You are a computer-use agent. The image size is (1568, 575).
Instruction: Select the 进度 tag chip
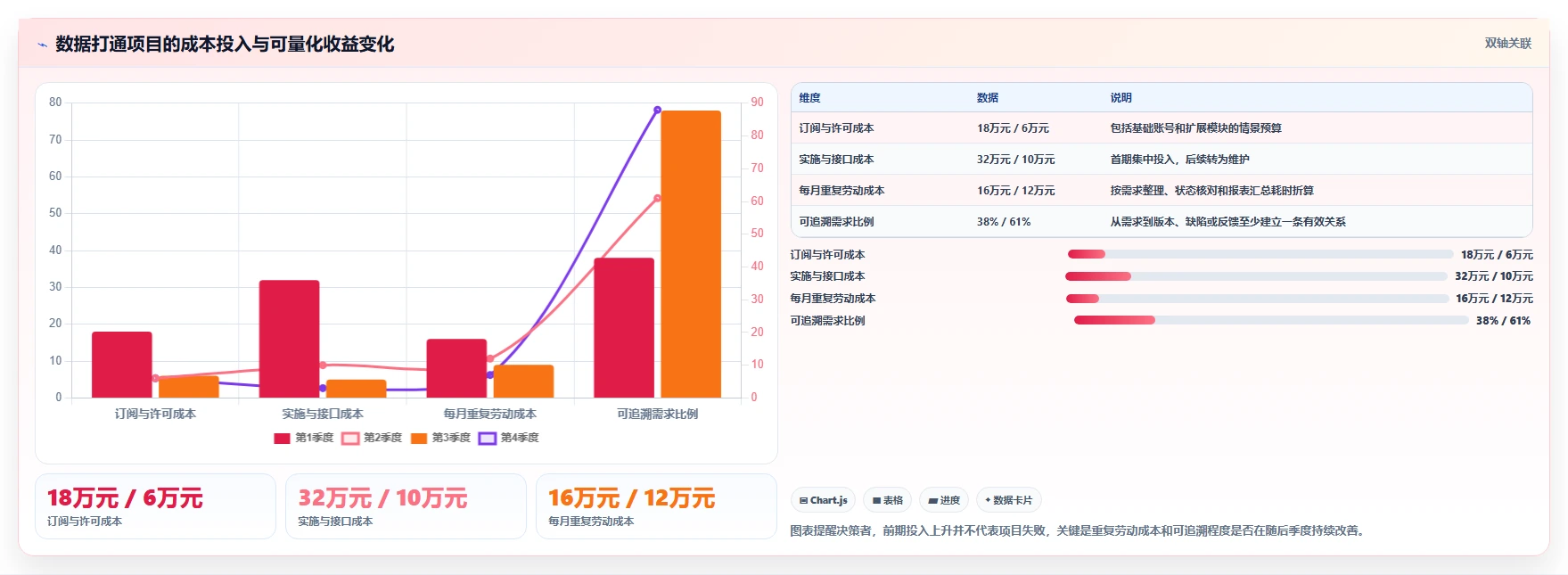click(x=944, y=500)
